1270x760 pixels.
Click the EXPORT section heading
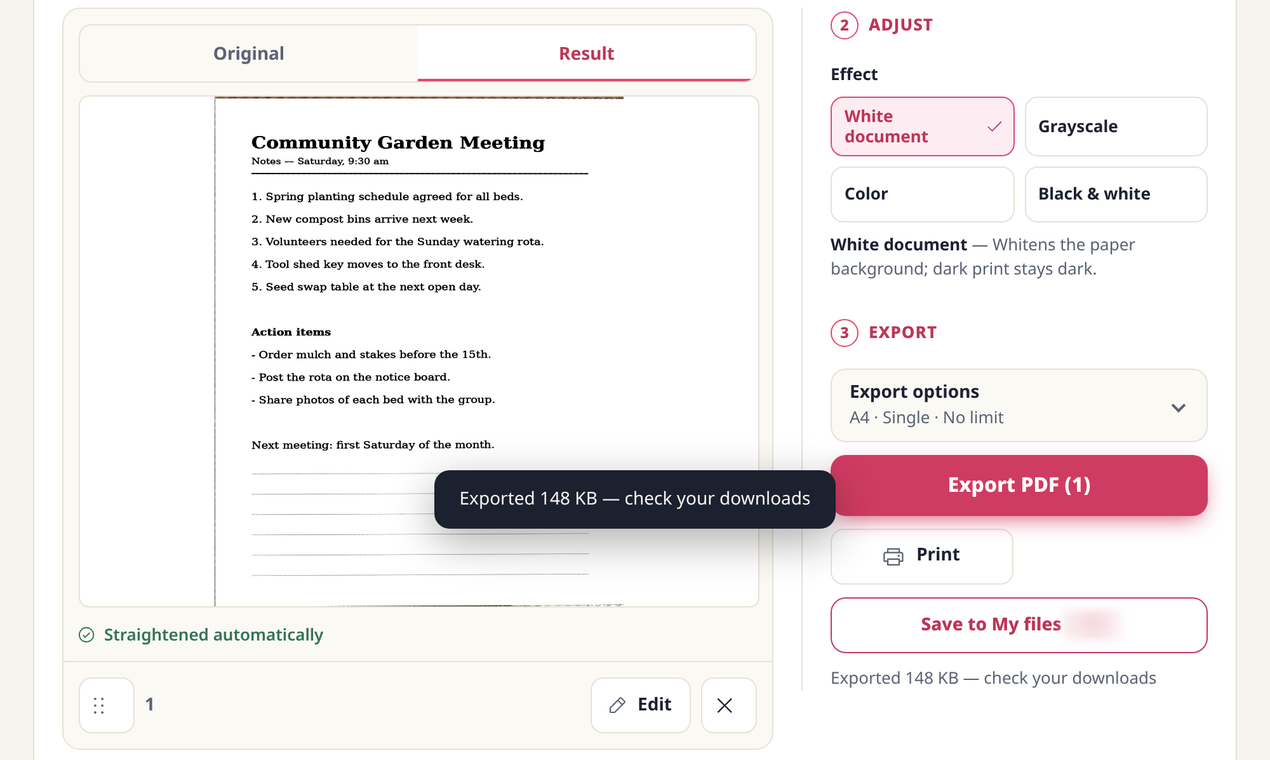point(902,332)
